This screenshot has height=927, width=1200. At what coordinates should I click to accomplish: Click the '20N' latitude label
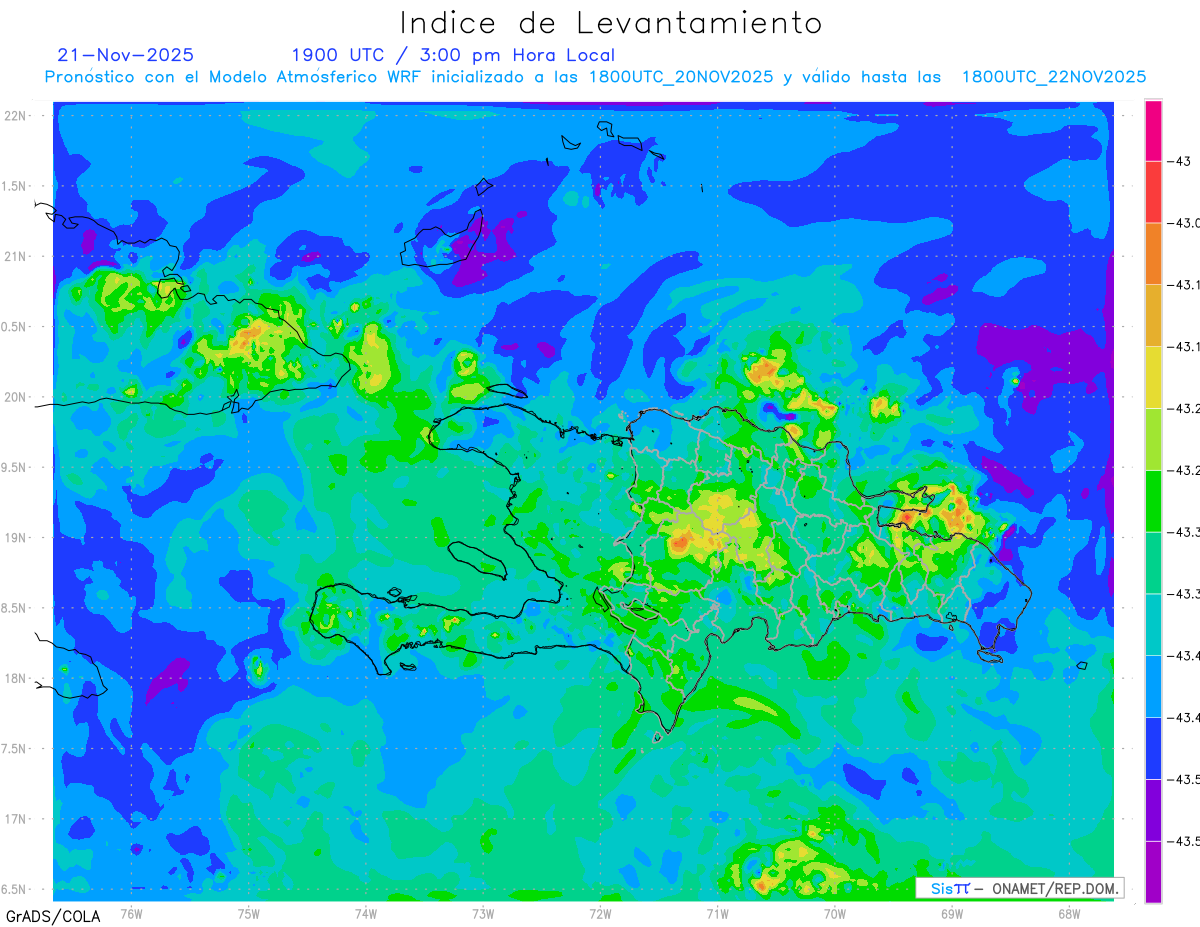(x=15, y=398)
